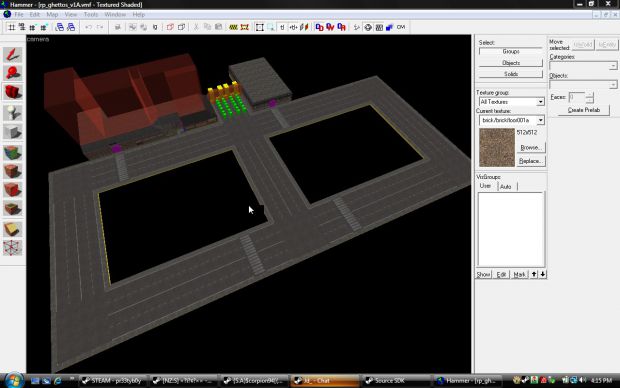Click the Copy icon in toolbar
The image size is (620, 388).
207,27
